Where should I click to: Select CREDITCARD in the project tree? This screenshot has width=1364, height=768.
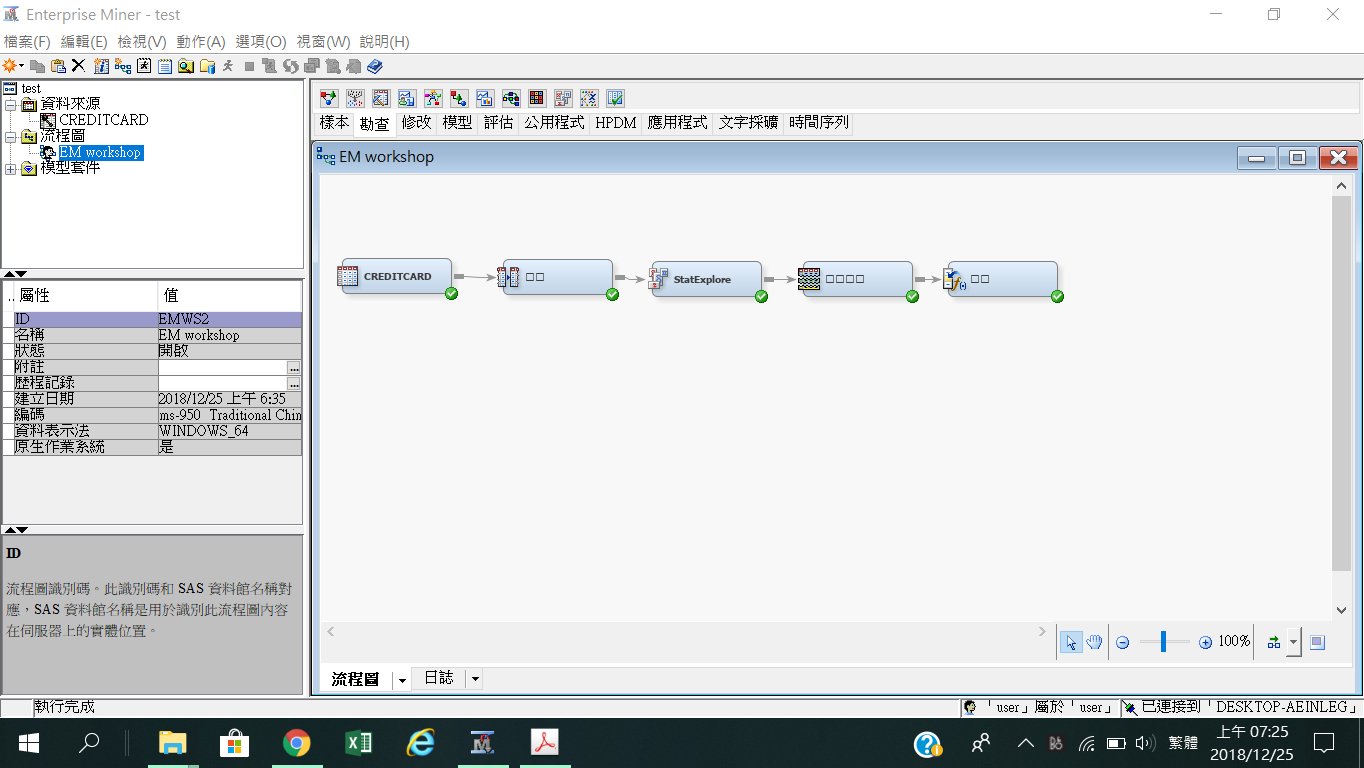coord(103,120)
